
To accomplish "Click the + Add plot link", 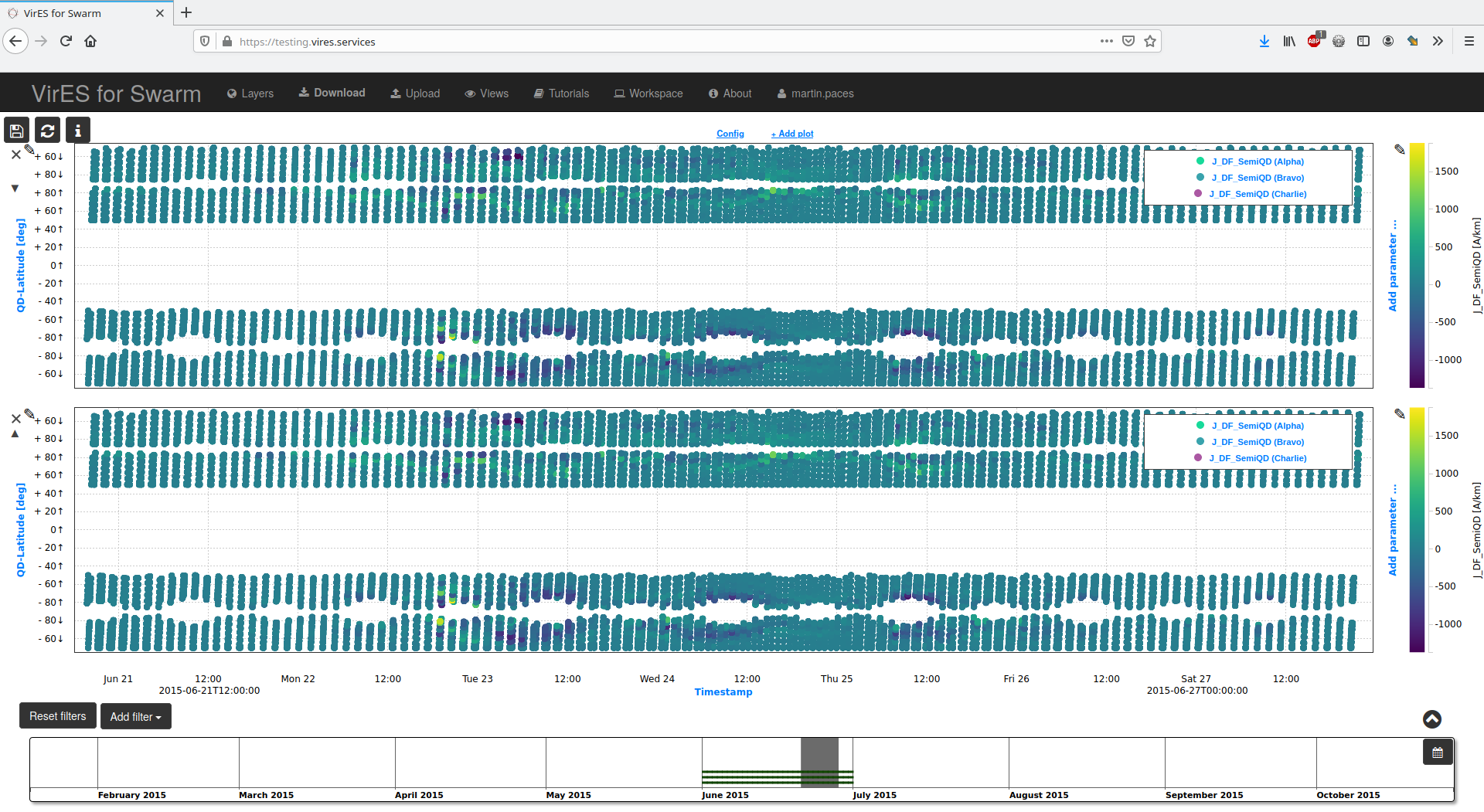I will coord(791,133).
